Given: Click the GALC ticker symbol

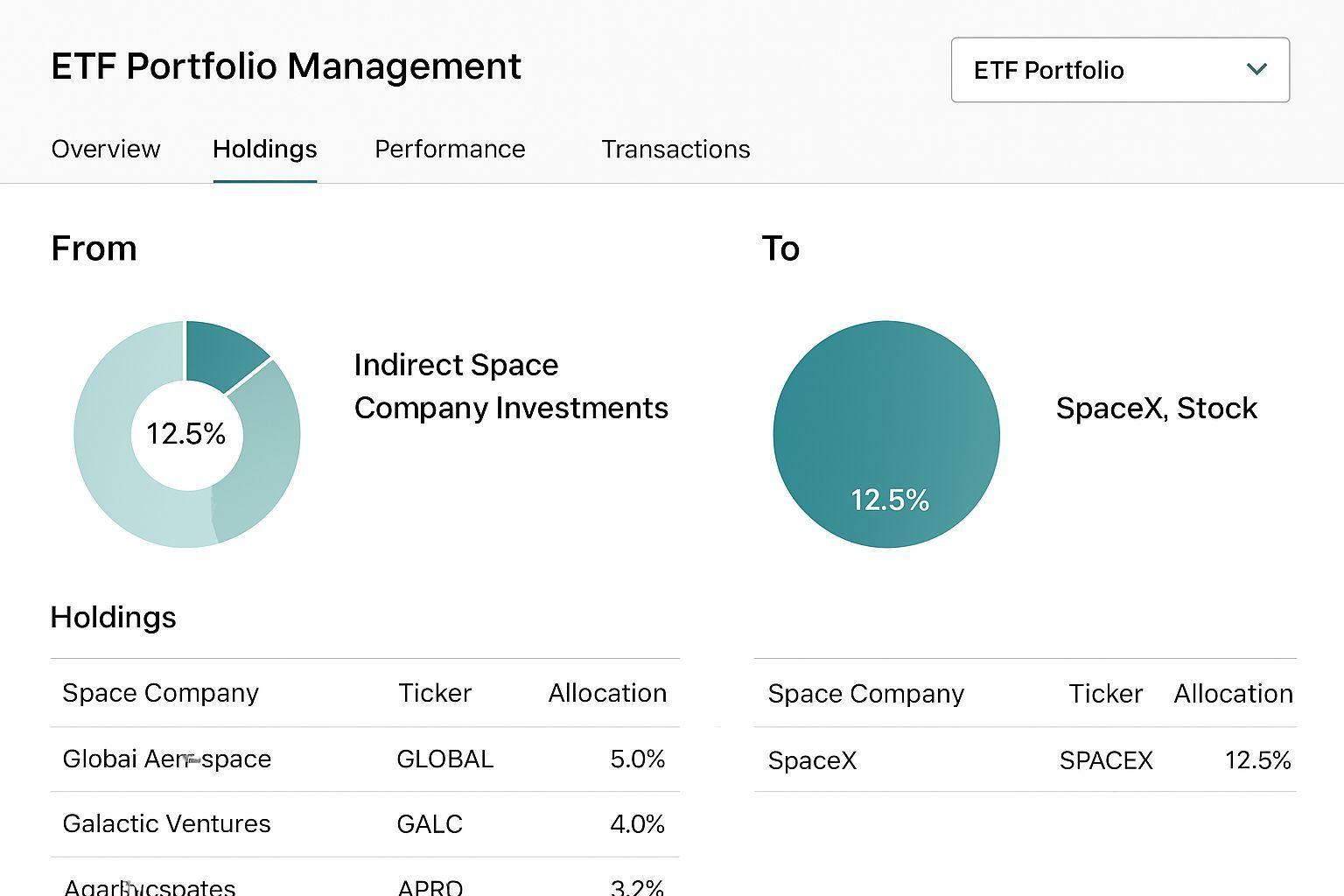Looking at the screenshot, I should 429,823.
